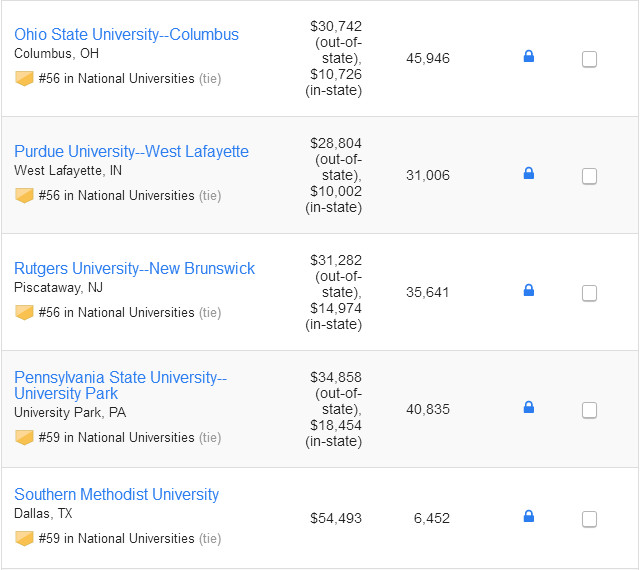Image resolution: width=641 pixels, height=570 pixels.
Task: Go to Southern Methodist University page
Action: pyautogui.click(x=116, y=495)
